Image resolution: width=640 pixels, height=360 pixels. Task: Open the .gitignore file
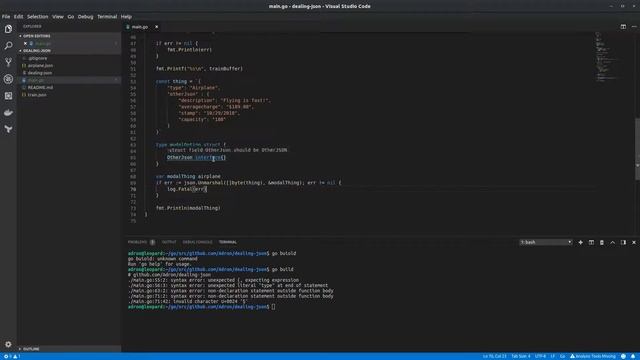69,58
